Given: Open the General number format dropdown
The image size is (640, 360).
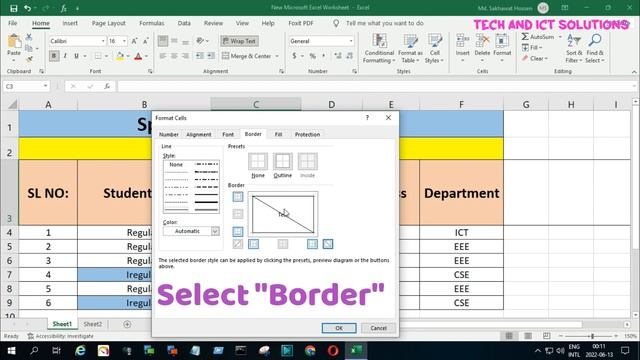Looking at the screenshot, I should pos(351,41).
